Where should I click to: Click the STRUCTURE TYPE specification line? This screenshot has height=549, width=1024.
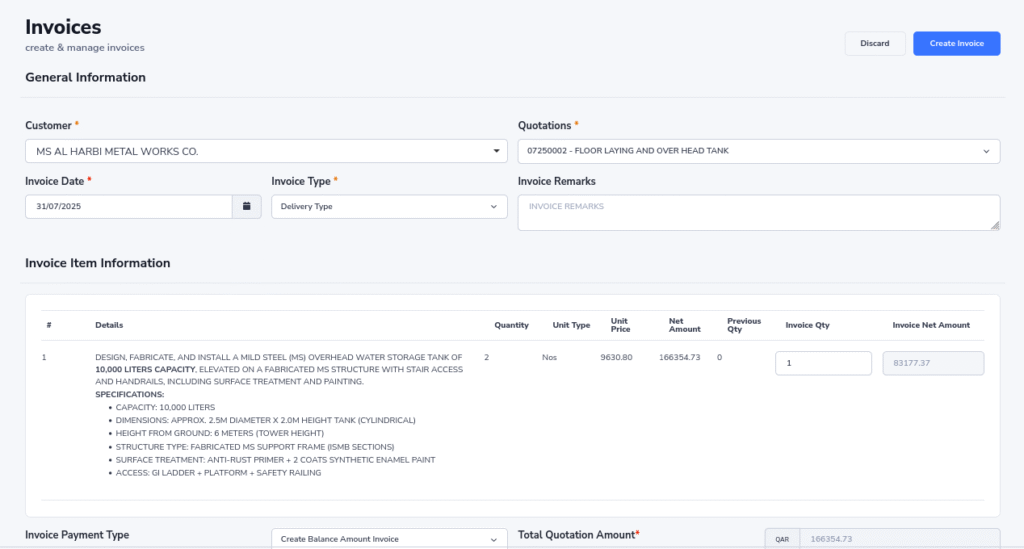(255, 447)
